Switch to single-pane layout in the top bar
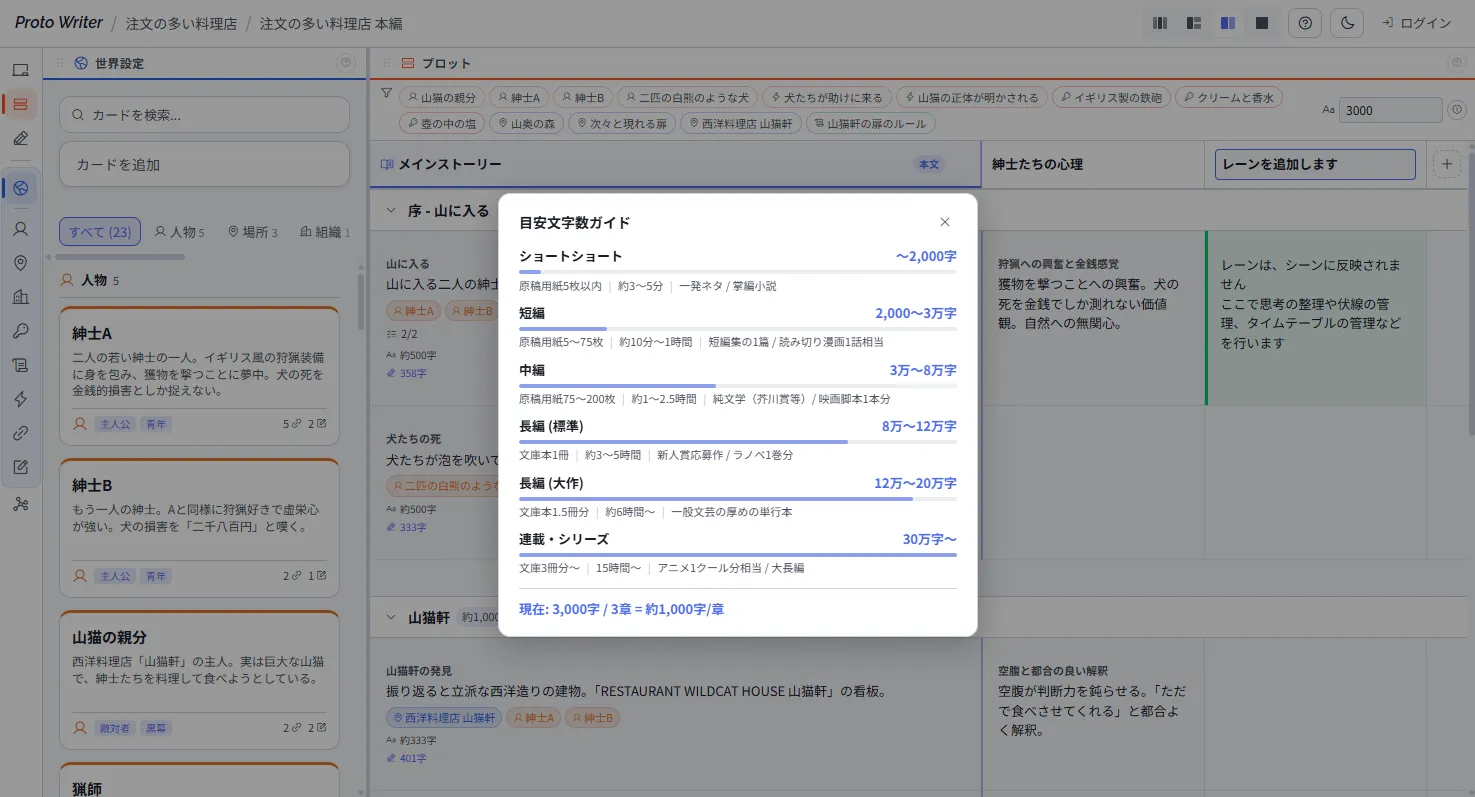Viewport: 1475px width, 797px height. pos(1262,22)
